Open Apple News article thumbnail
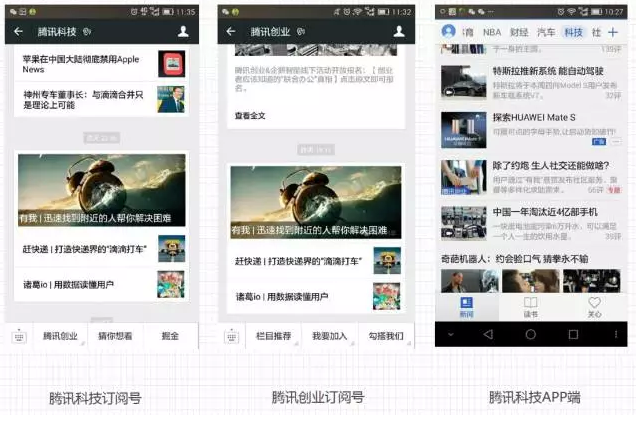Screen dimensions: 636x431 172,64
